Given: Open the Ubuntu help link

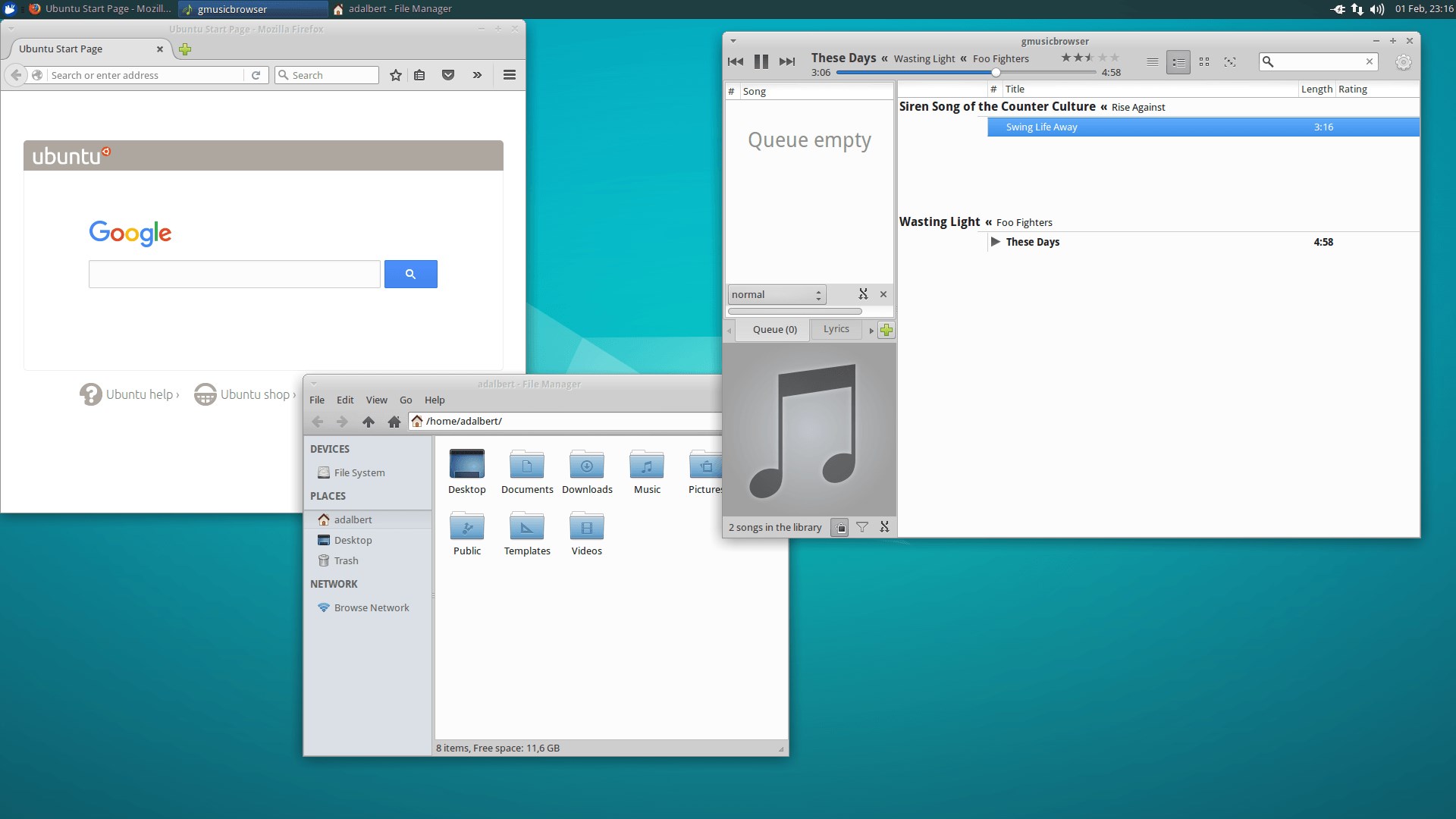Looking at the screenshot, I should coord(130,394).
